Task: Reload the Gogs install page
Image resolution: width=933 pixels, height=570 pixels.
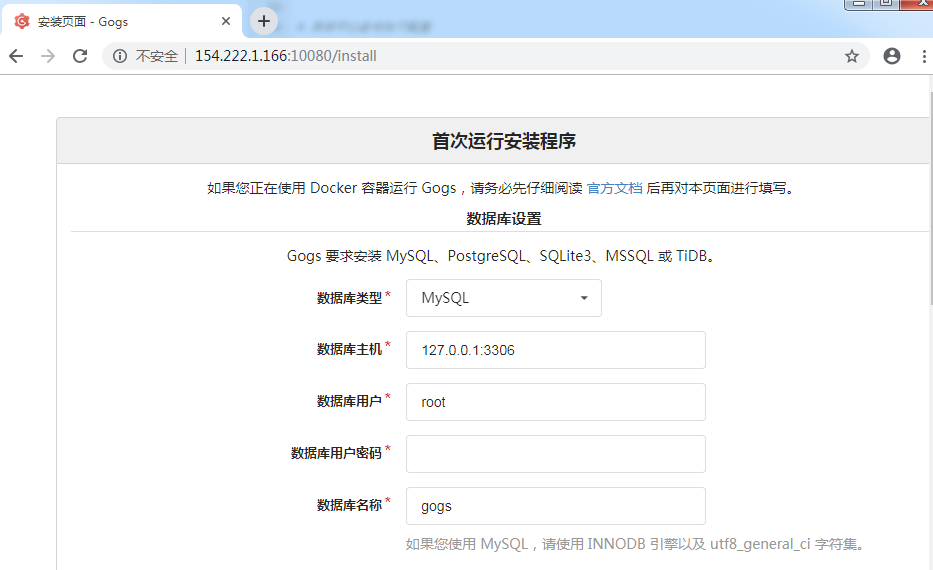Action: pos(80,56)
